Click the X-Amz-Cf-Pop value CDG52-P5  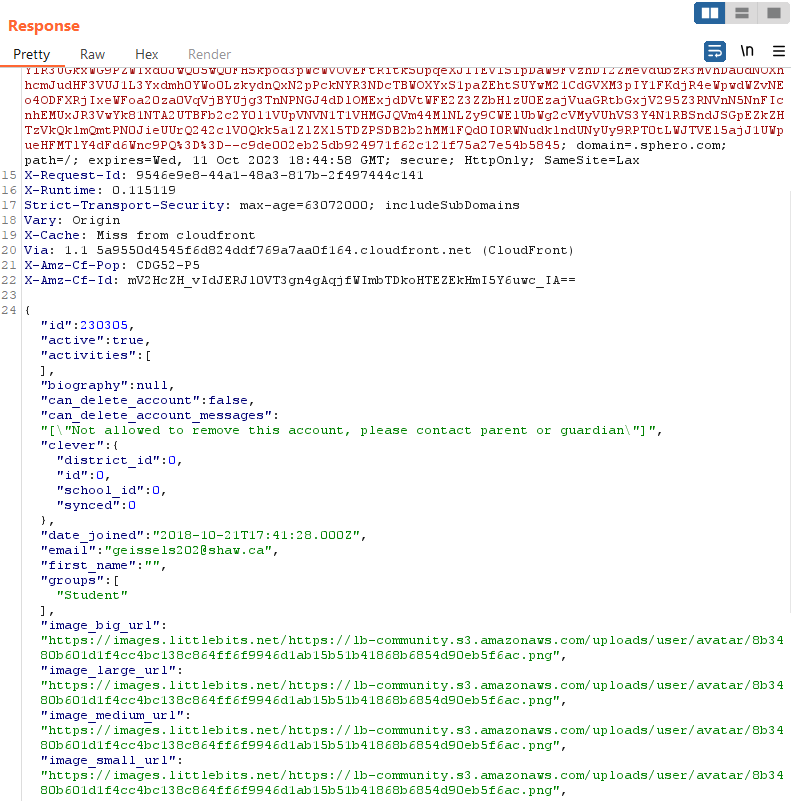click(168, 265)
